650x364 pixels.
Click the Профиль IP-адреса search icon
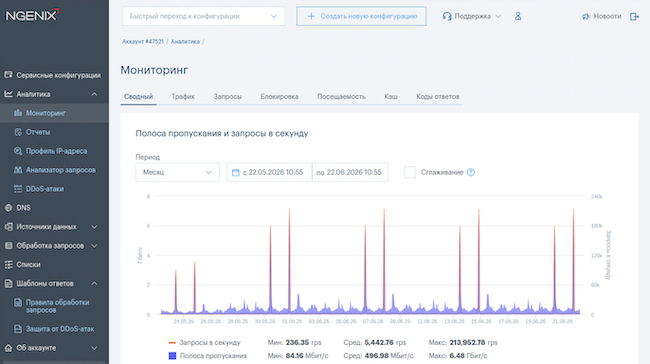[x=18, y=151]
